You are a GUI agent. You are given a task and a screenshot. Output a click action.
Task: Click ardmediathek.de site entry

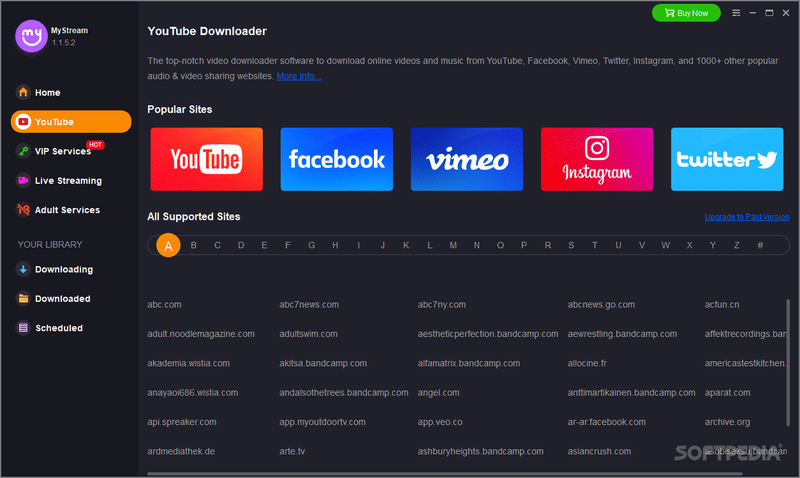click(181, 451)
